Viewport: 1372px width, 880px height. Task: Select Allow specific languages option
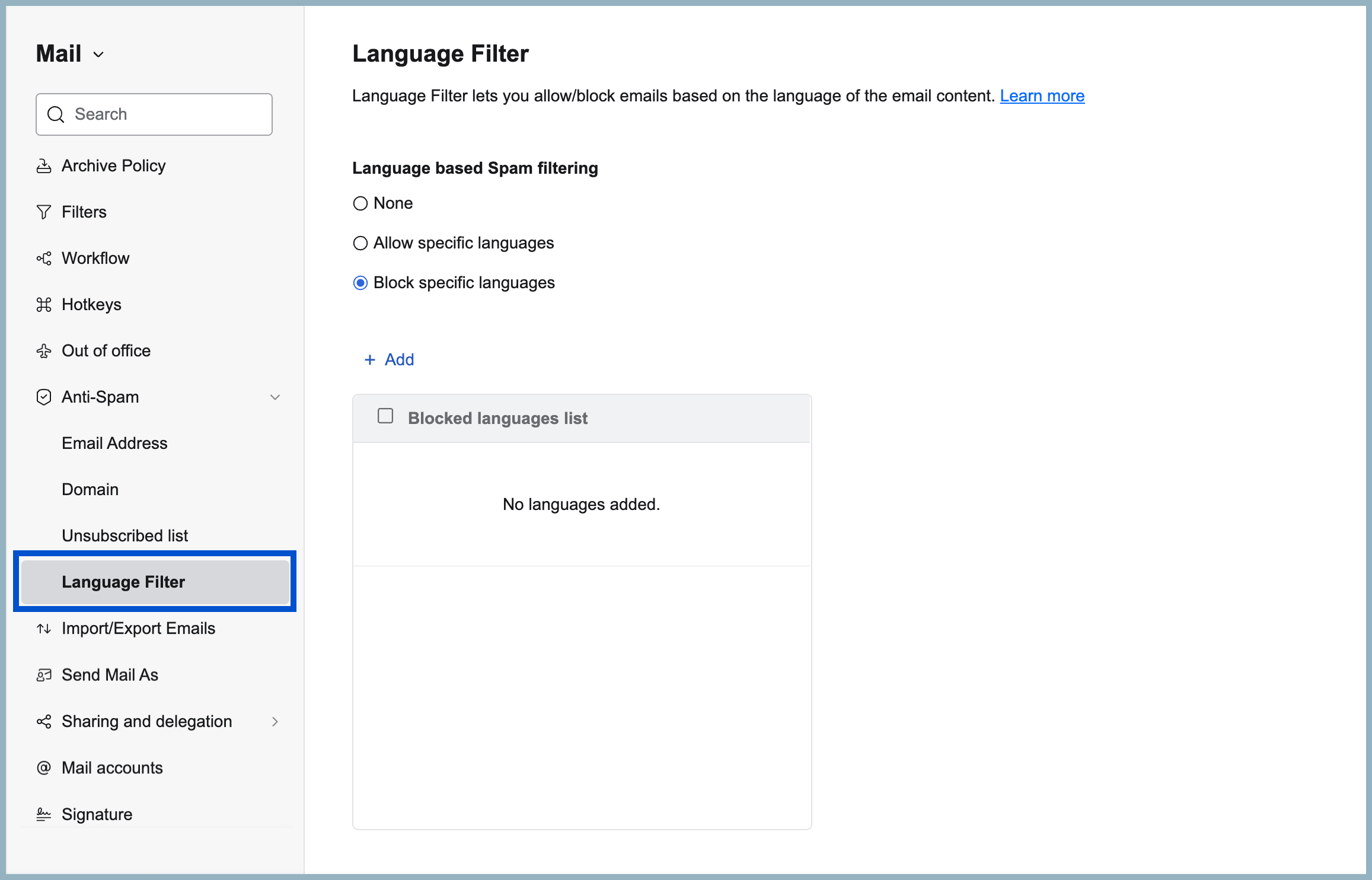360,243
